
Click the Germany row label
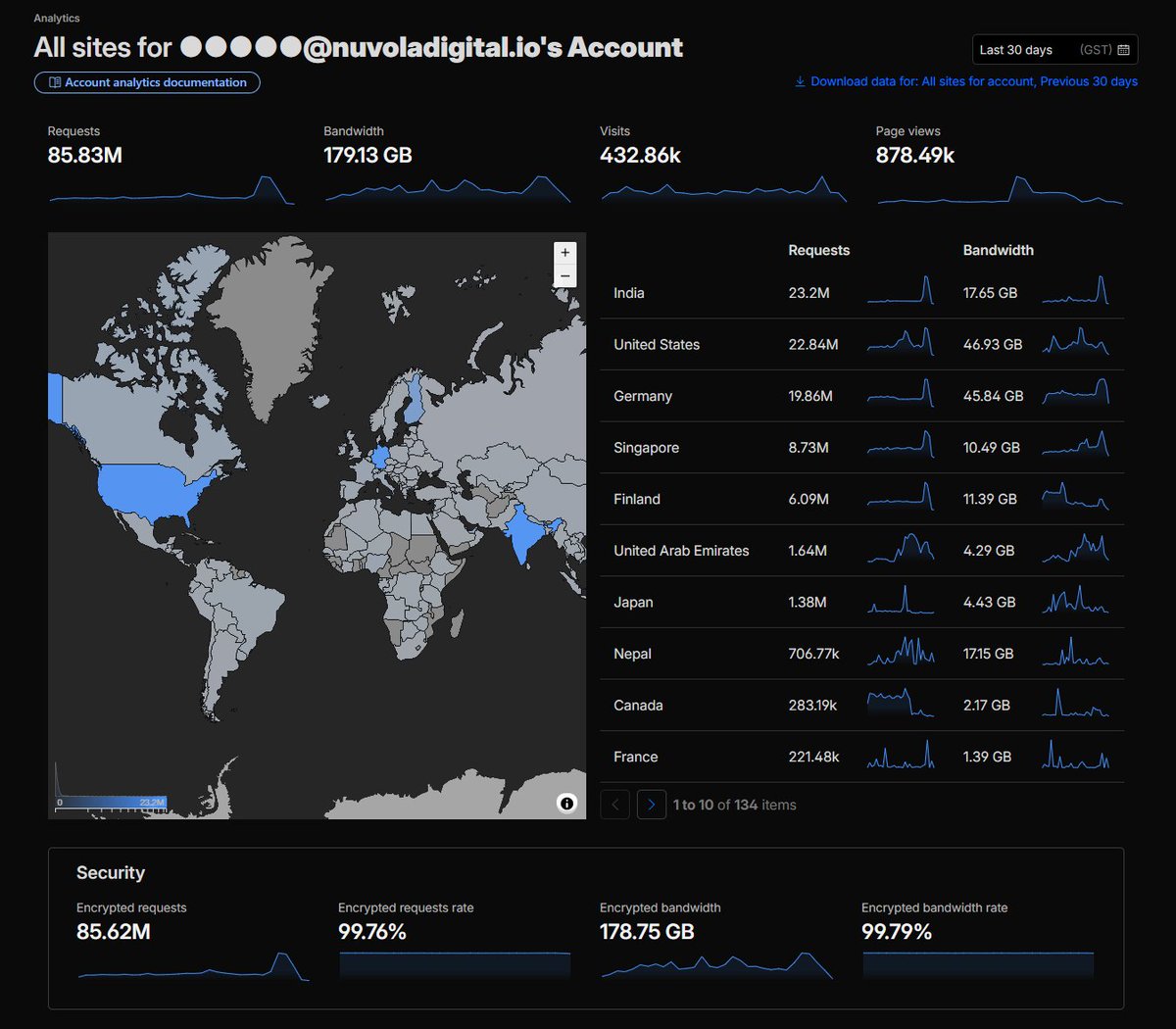click(x=643, y=396)
